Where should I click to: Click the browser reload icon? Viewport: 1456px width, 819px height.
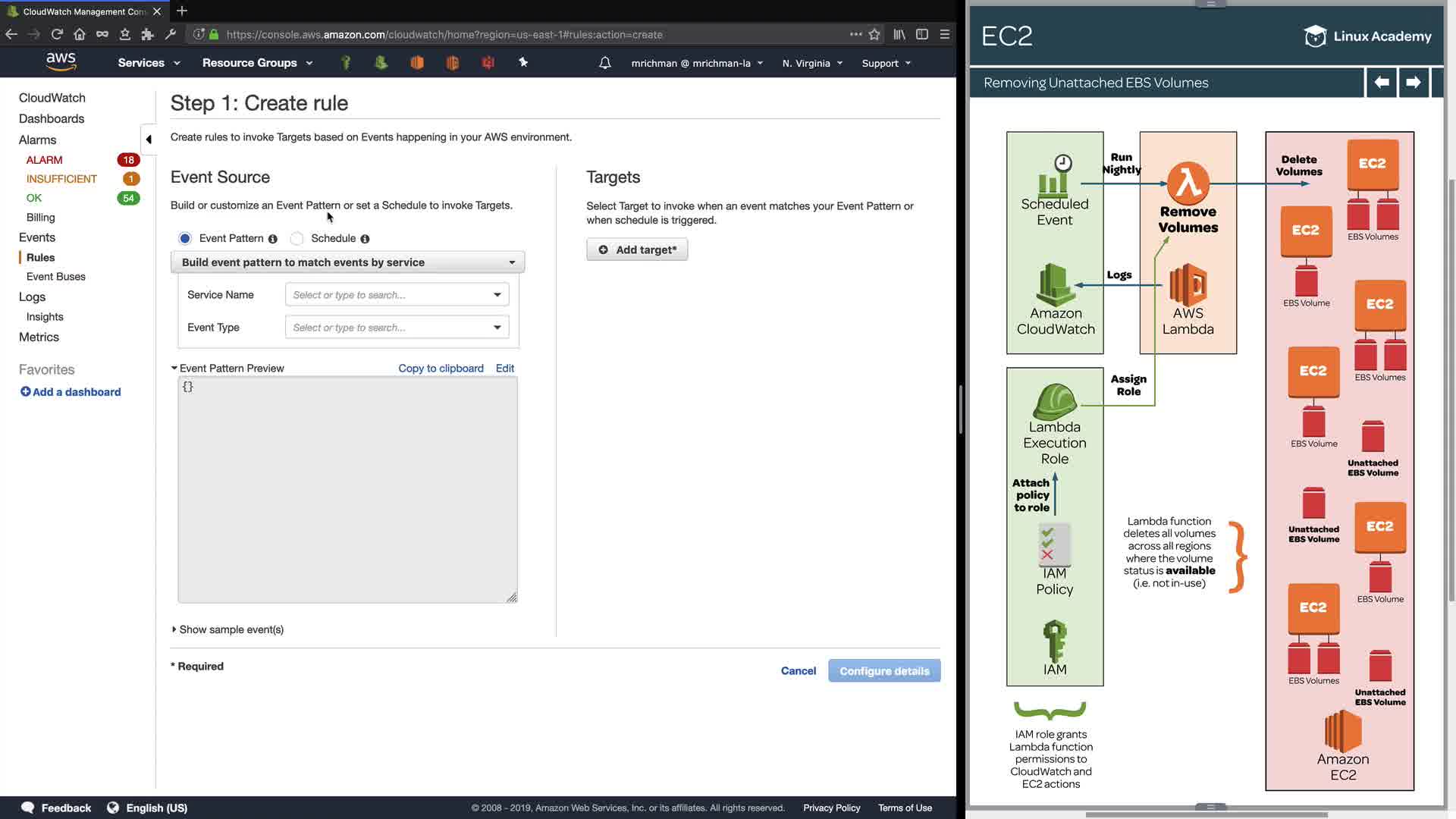tap(57, 34)
